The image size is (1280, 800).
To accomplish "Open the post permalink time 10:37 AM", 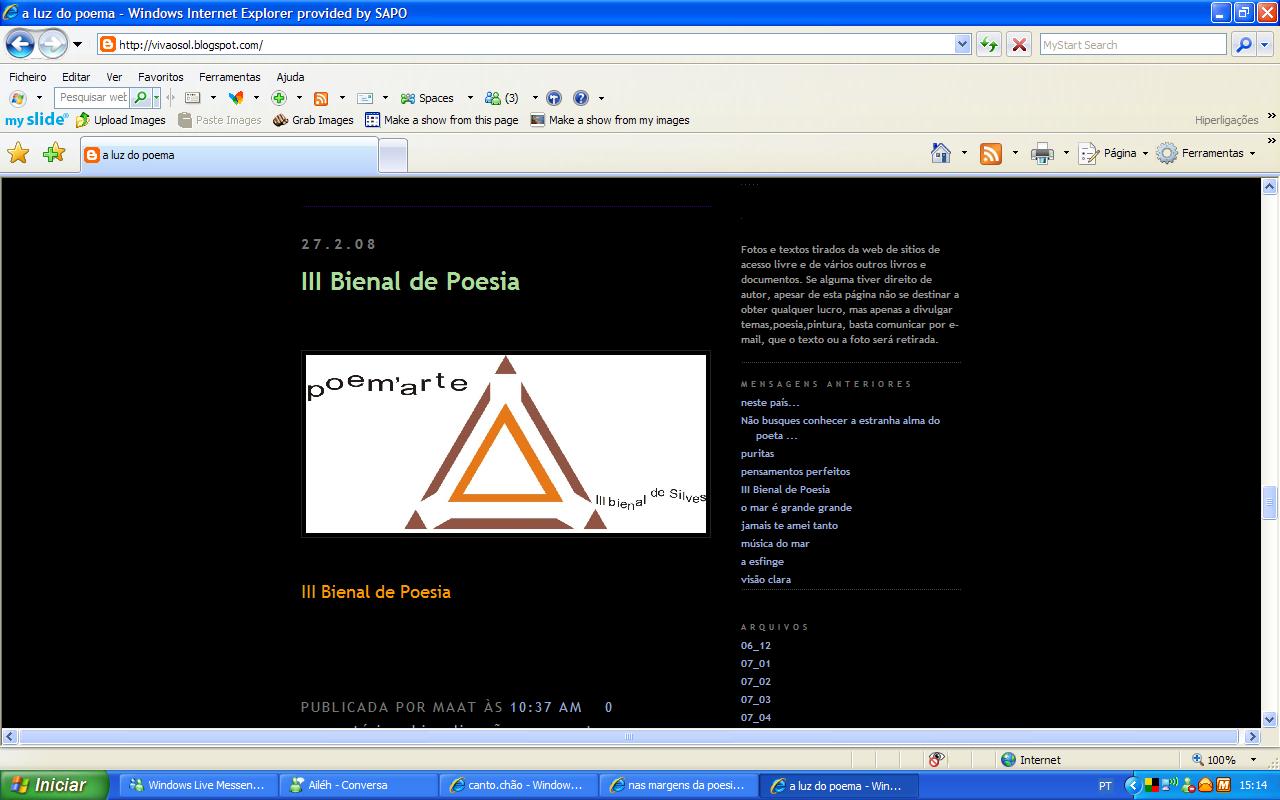I will coord(546,707).
